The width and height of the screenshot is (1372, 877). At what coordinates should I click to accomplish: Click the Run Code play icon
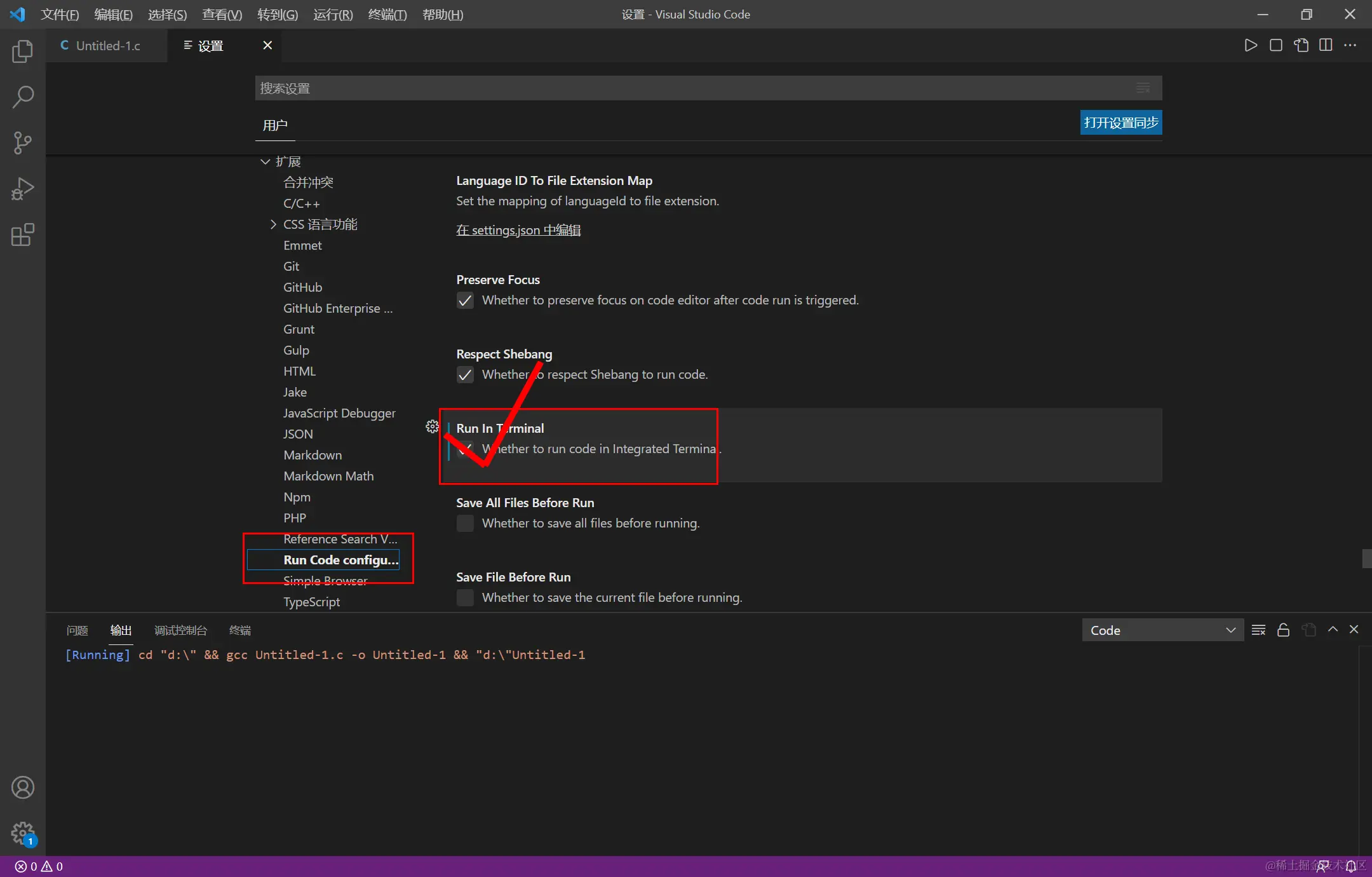click(1250, 45)
